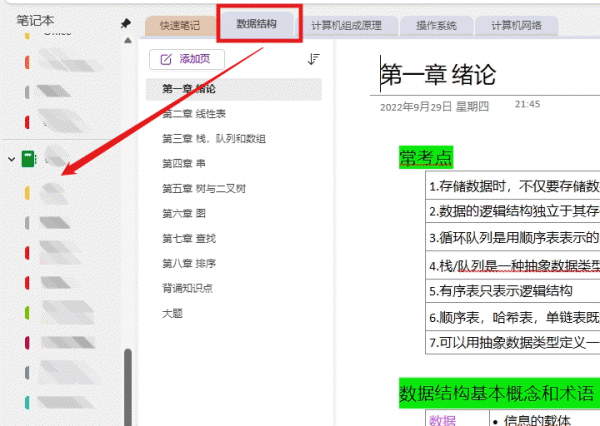Switch to the 数据结构 section tab
Viewport: 600px width, 426px height.
(x=256, y=24)
